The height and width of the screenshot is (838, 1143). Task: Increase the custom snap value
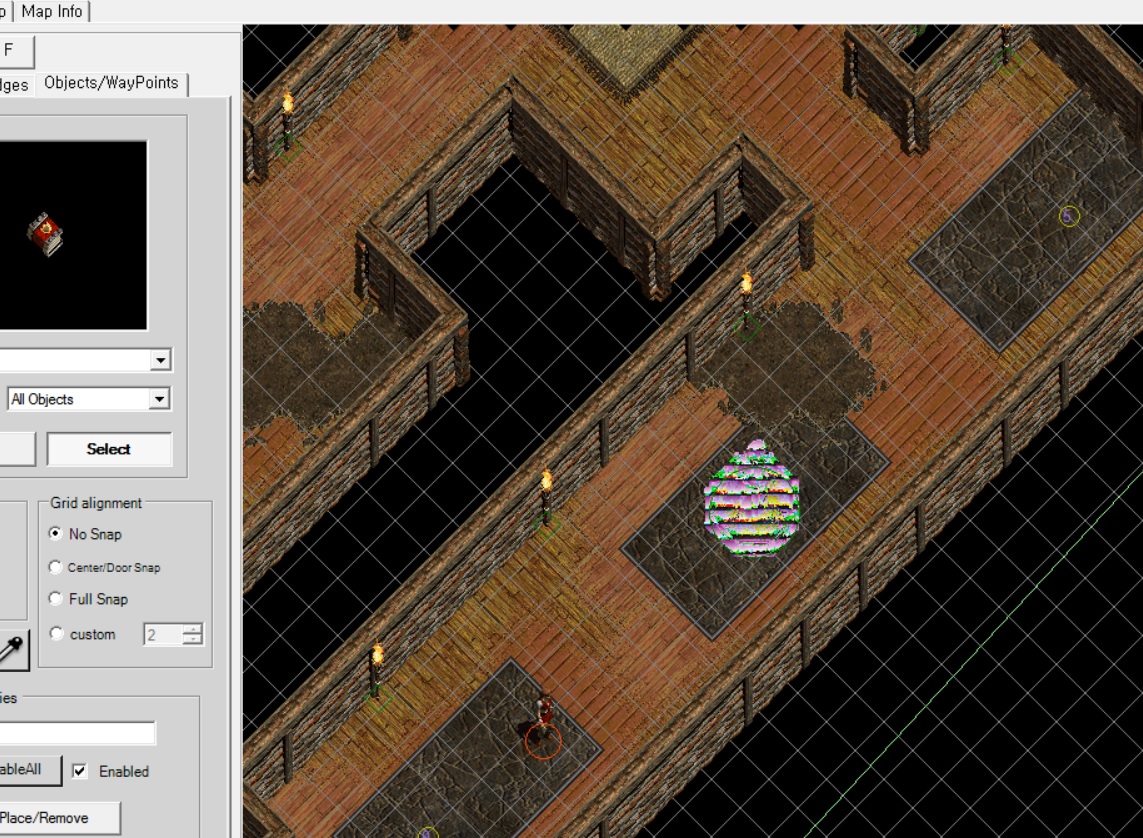[192, 629]
